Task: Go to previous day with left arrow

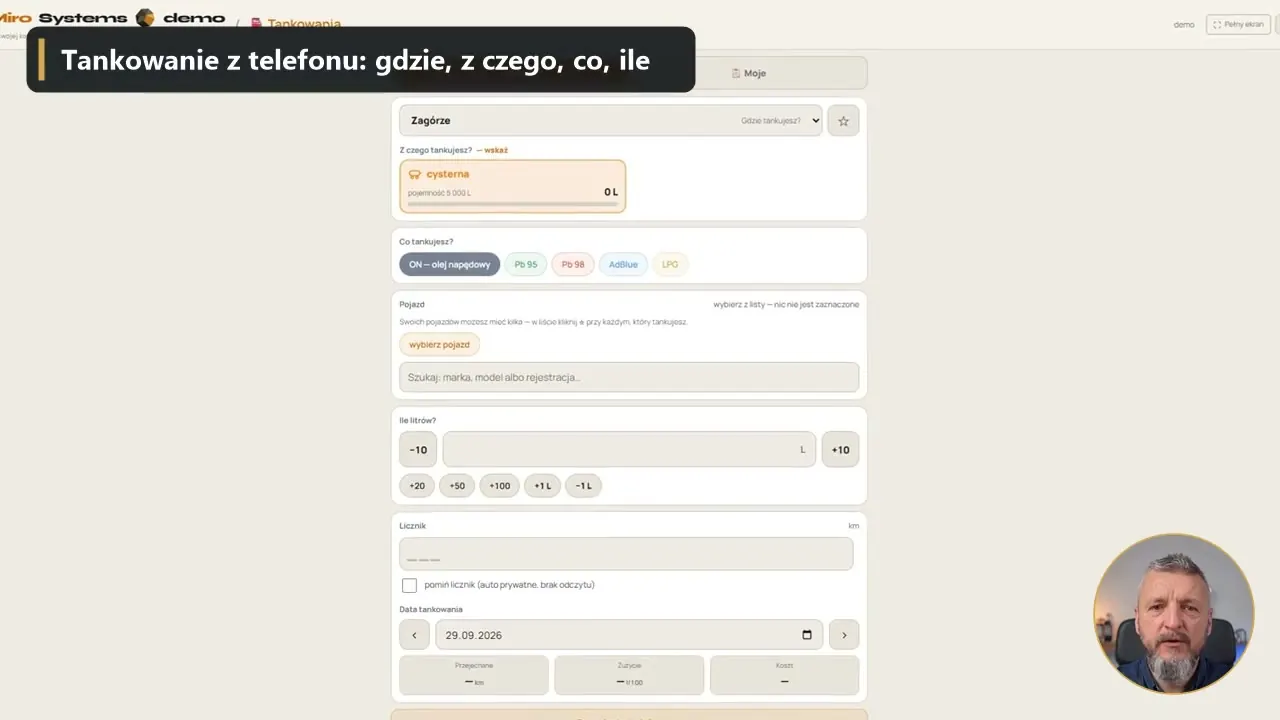Action: click(414, 635)
